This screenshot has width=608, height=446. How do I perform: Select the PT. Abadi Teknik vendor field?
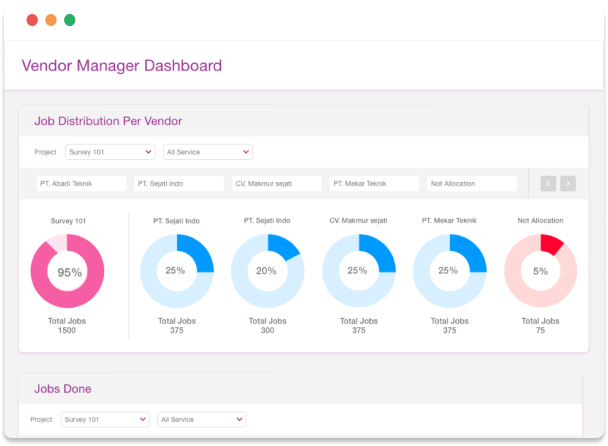(x=81, y=184)
